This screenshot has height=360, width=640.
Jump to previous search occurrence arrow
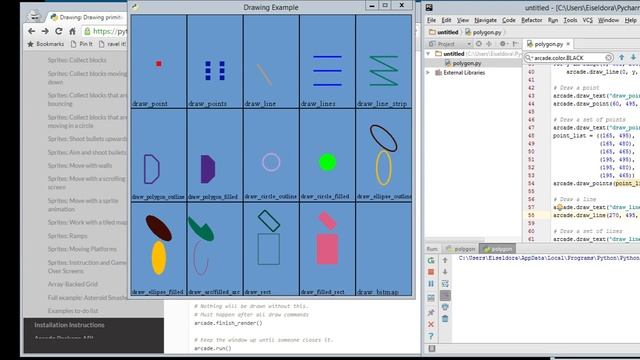622,58
